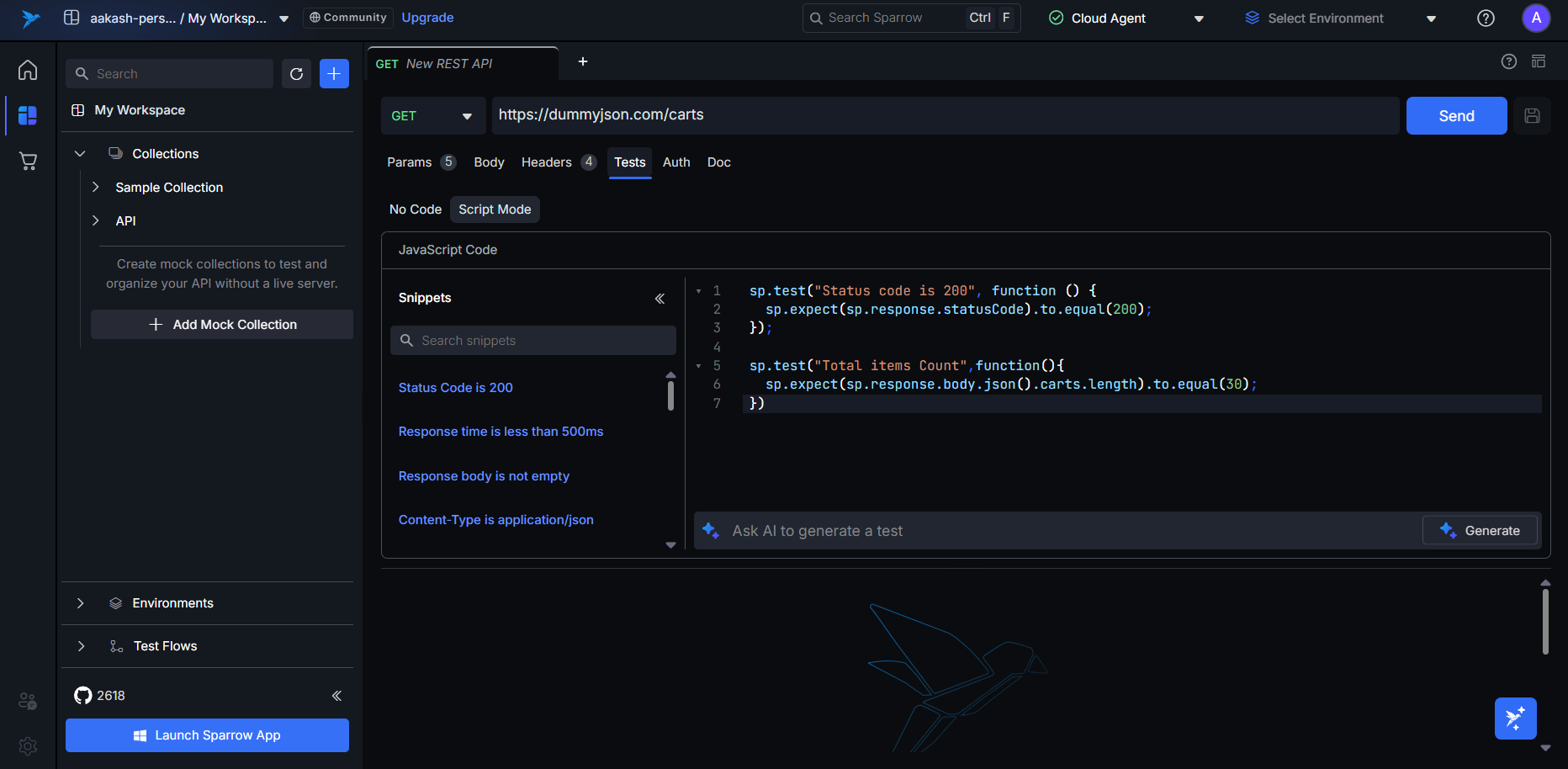Insert the Status Code is 200 snippet
This screenshot has height=769, width=1568.
[455, 388]
